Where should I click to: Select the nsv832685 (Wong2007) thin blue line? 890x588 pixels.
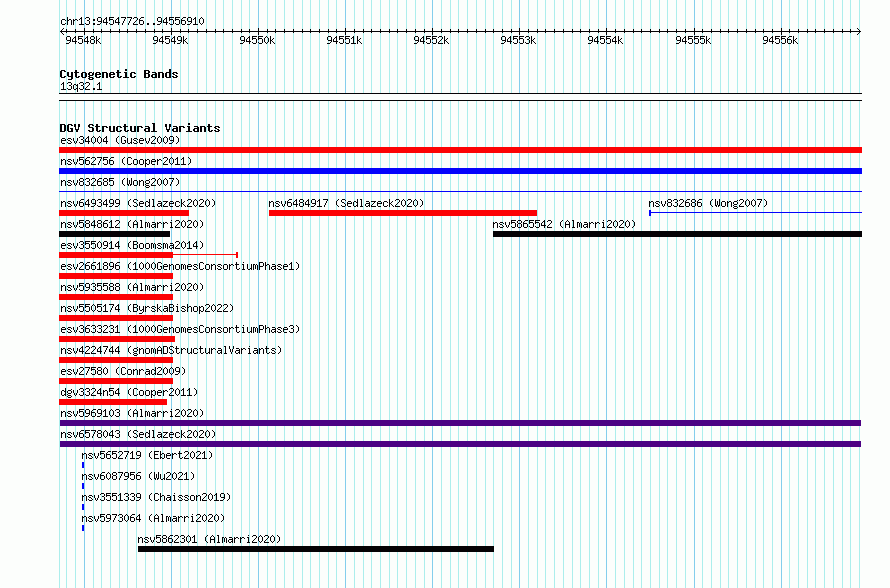(x=460, y=192)
